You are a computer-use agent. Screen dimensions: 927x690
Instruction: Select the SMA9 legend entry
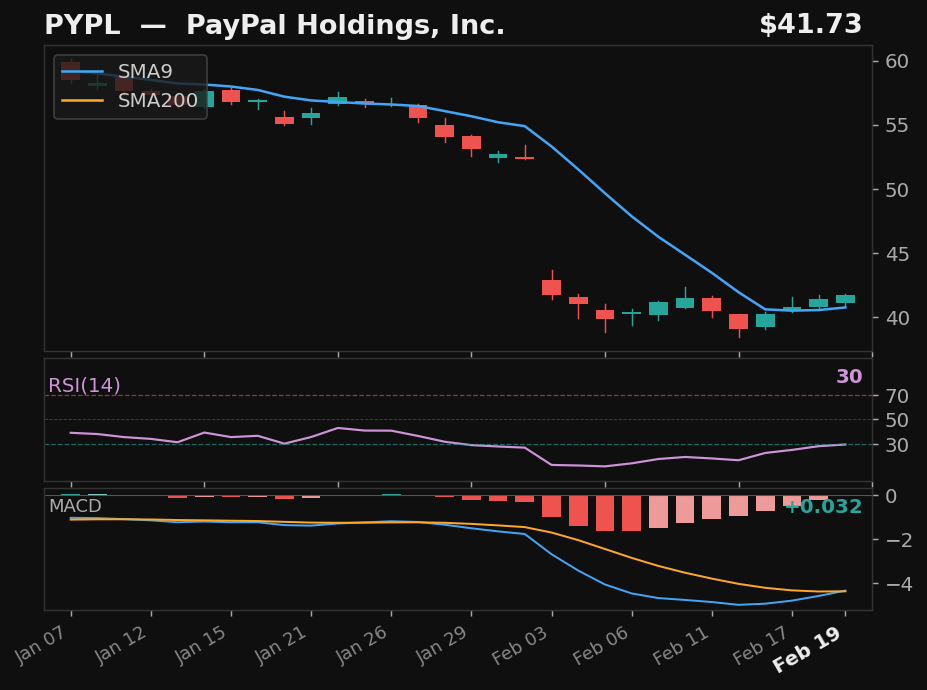(116, 72)
